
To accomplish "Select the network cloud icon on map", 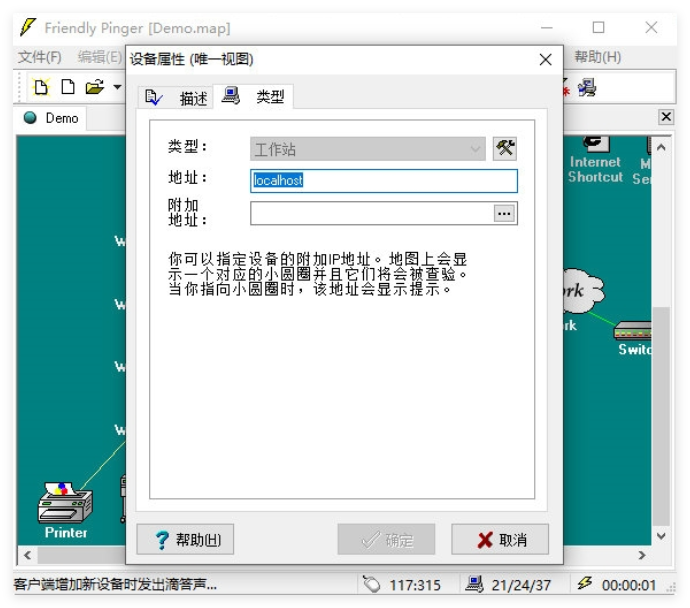I will [x=584, y=291].
